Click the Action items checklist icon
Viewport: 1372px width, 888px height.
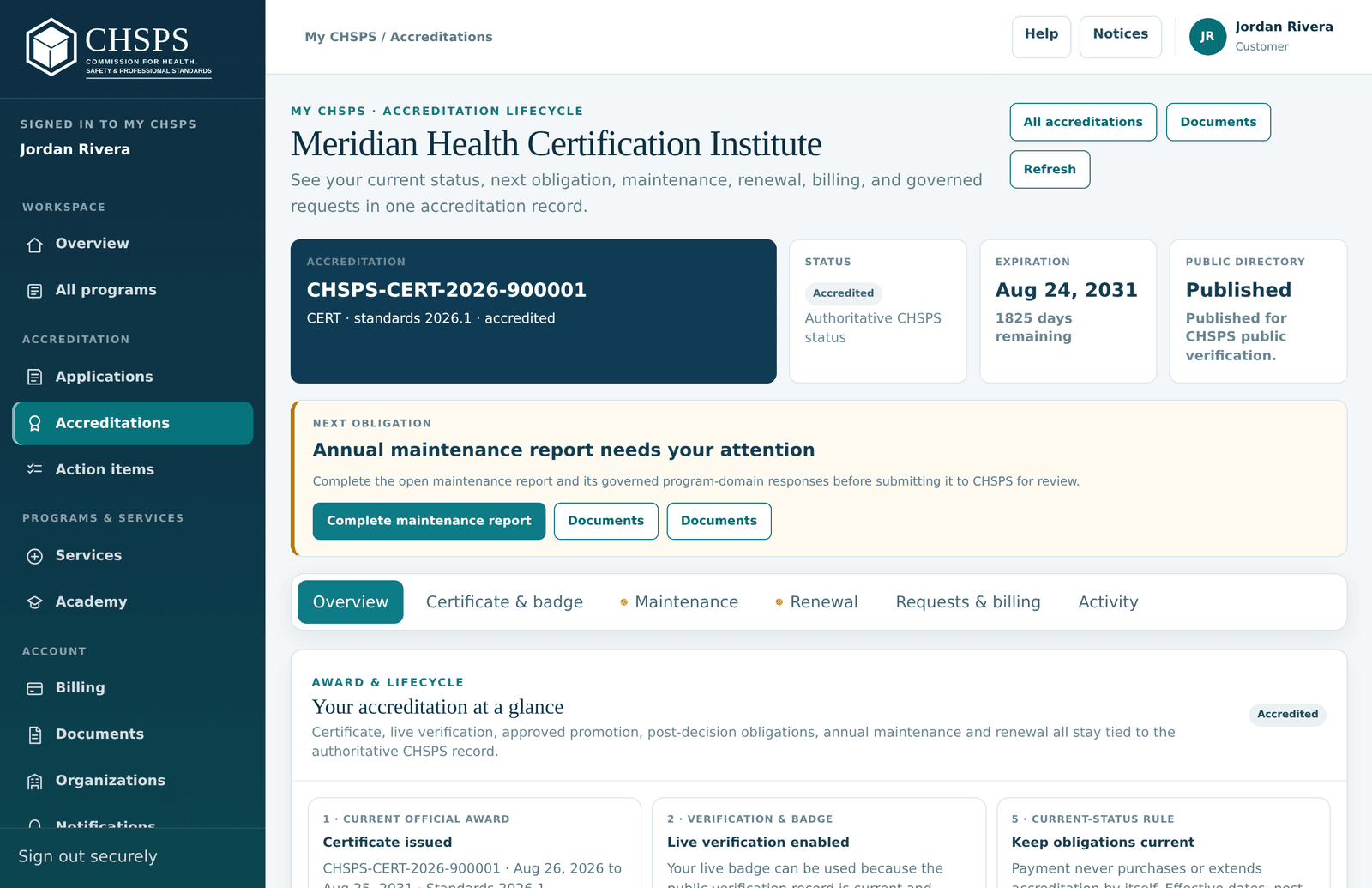[x=34, y=469]
